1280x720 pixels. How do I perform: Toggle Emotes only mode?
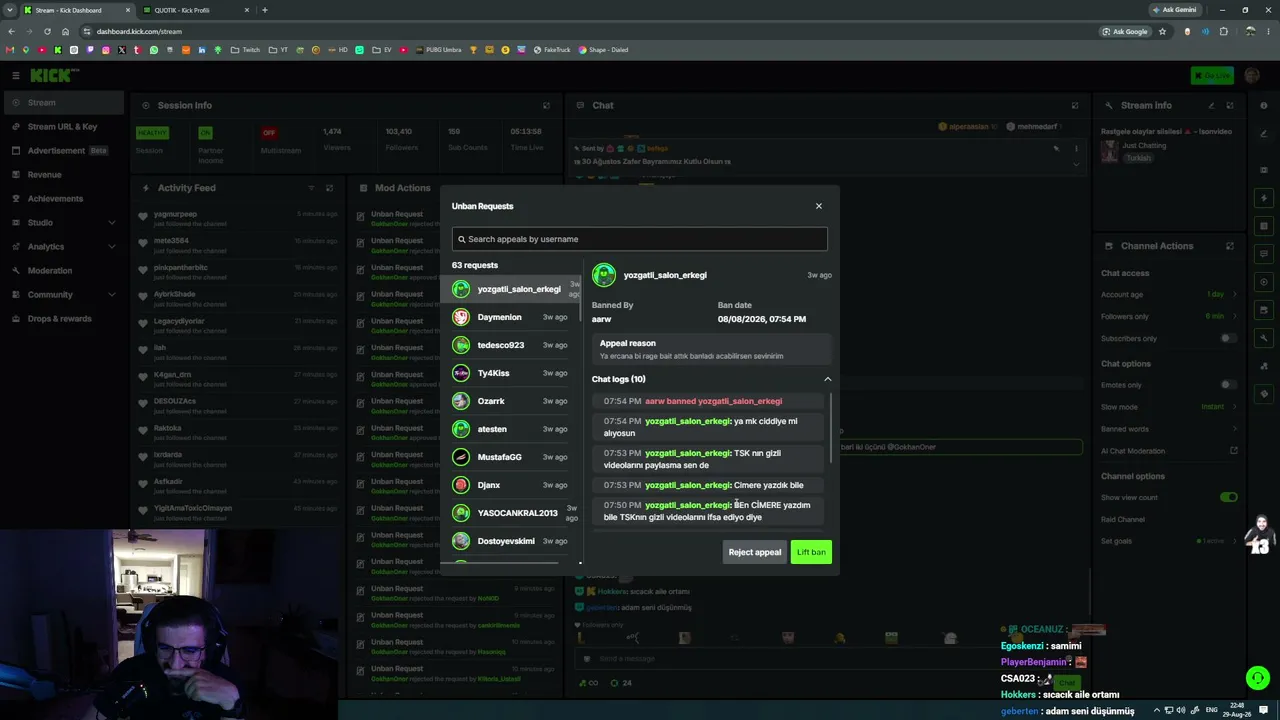click(x=1228, y=385)
